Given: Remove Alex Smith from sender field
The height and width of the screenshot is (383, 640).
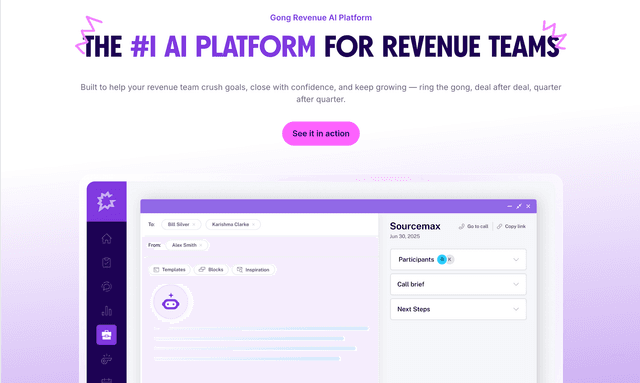Looking at the screenshot, I should click(x=201, y=245).
